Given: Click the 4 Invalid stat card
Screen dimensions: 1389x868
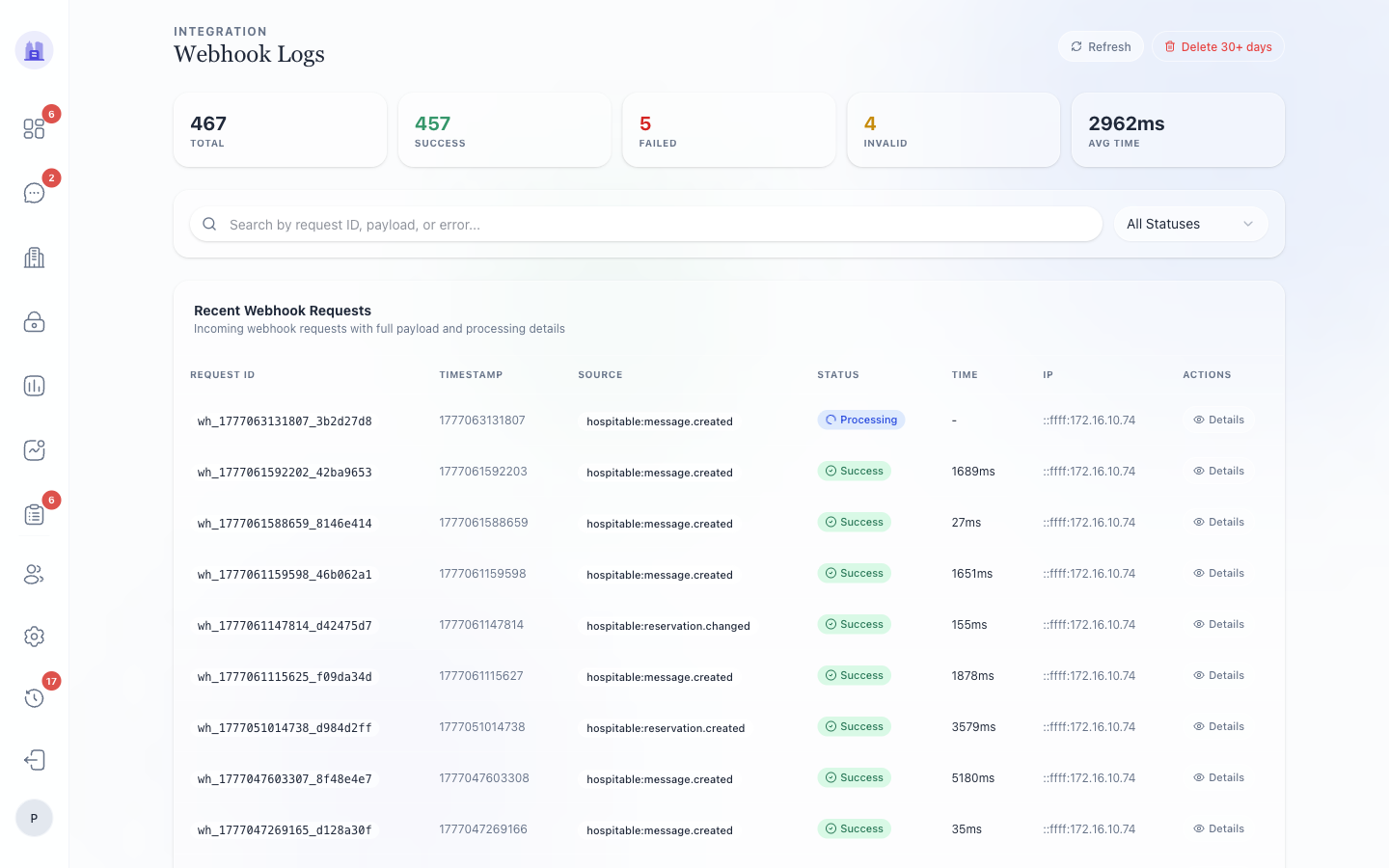Looking at the screenshot, I should (953, 130).
